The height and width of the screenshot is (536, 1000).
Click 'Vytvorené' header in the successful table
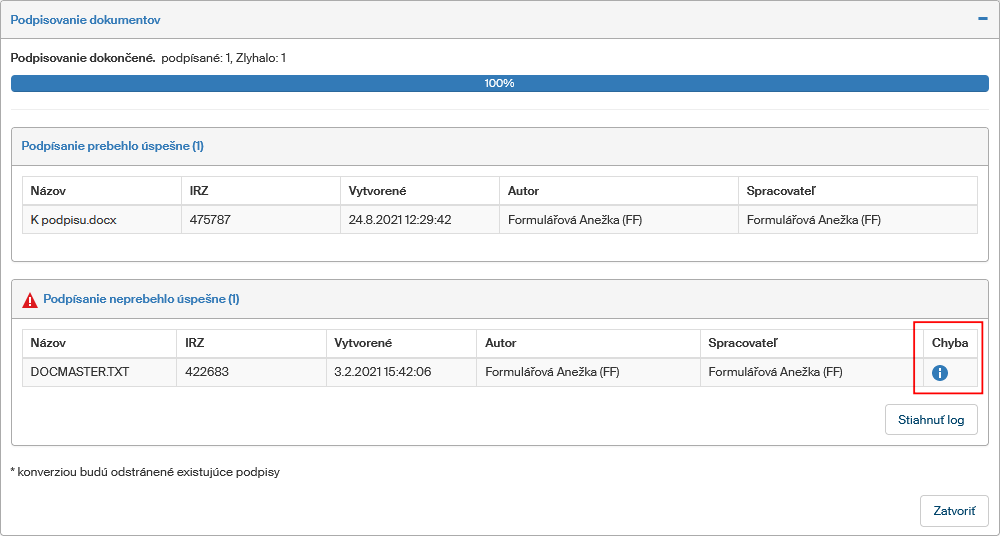pyautogui.click(x=377, y=191)
